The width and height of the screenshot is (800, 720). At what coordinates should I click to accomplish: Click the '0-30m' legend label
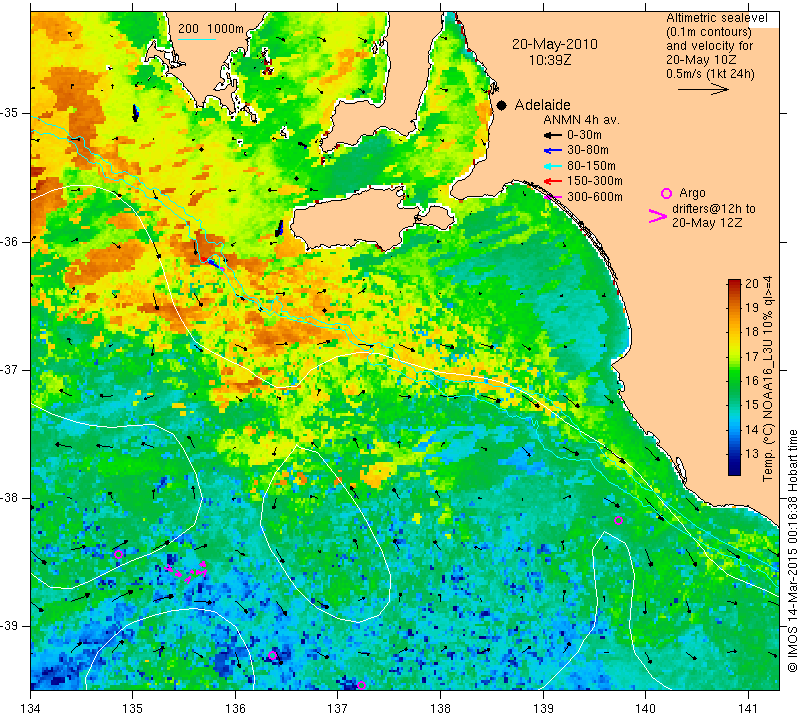coord(584,135)
